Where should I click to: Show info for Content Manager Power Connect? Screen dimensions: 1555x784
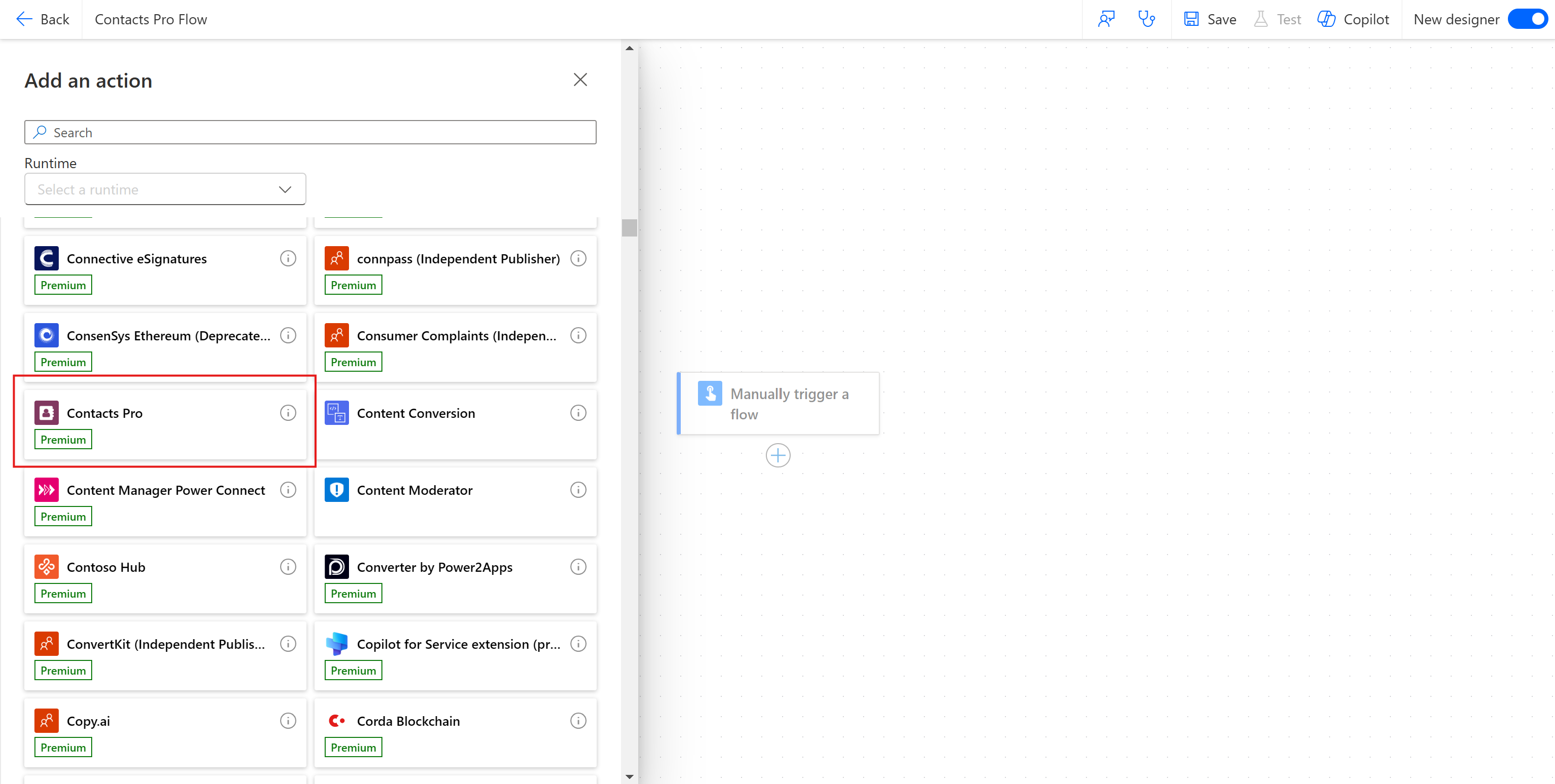tap(288, 489)
